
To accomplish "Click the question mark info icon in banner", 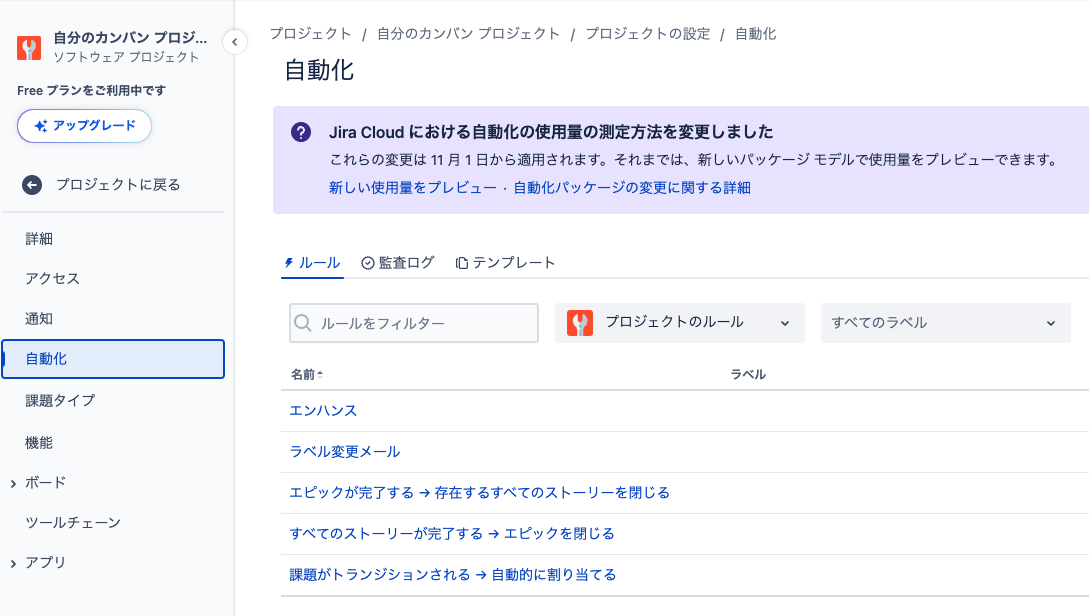I will (300, 133).
